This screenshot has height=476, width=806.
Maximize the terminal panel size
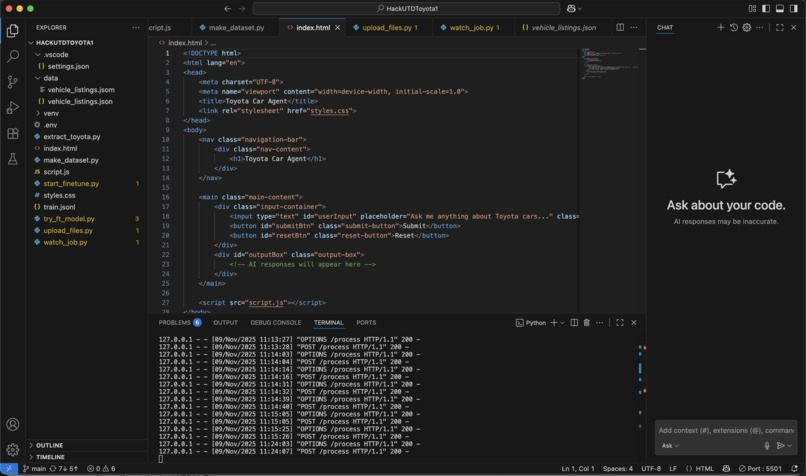point(620,322)
